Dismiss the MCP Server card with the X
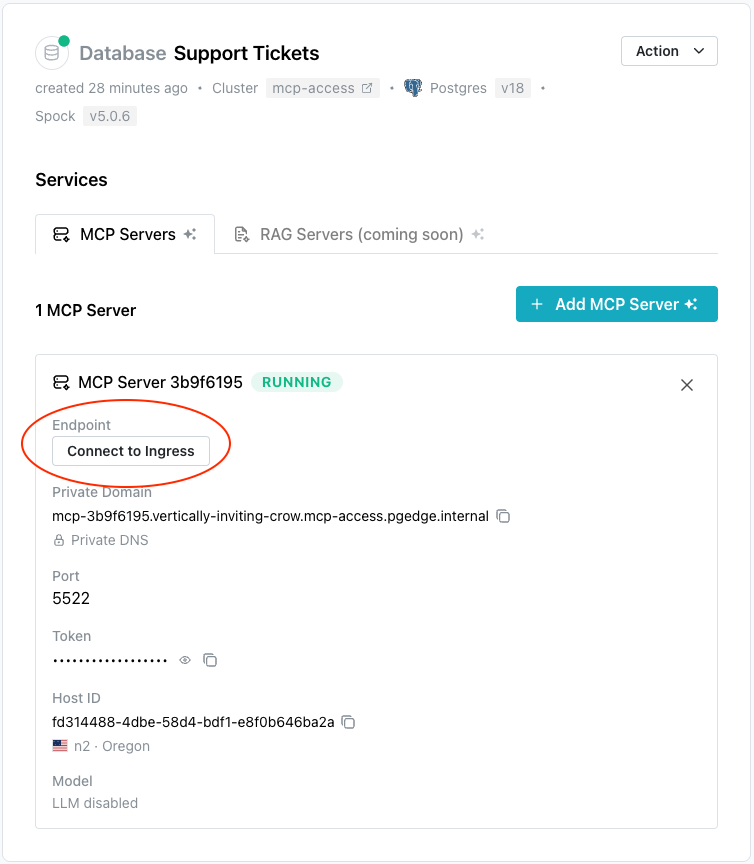754x864 pixels. coord(687,384)
